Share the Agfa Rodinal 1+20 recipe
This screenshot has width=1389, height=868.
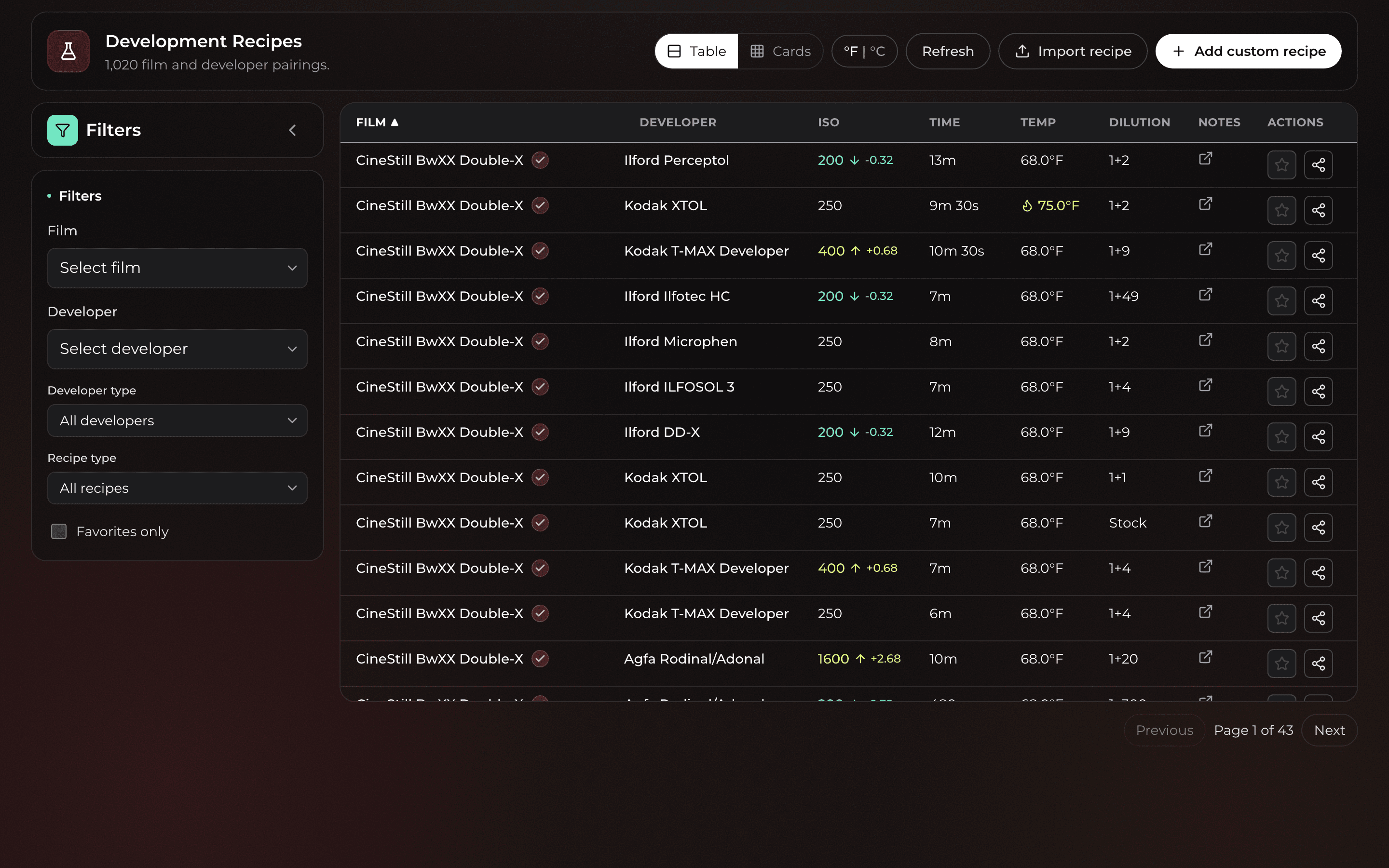[1319, 664]
